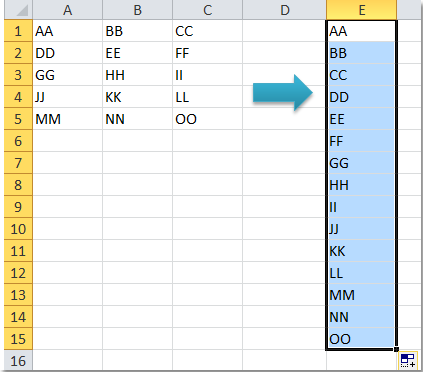The image size is (423, 372).
Task: Select row 16 header
Action: [18, 361]
